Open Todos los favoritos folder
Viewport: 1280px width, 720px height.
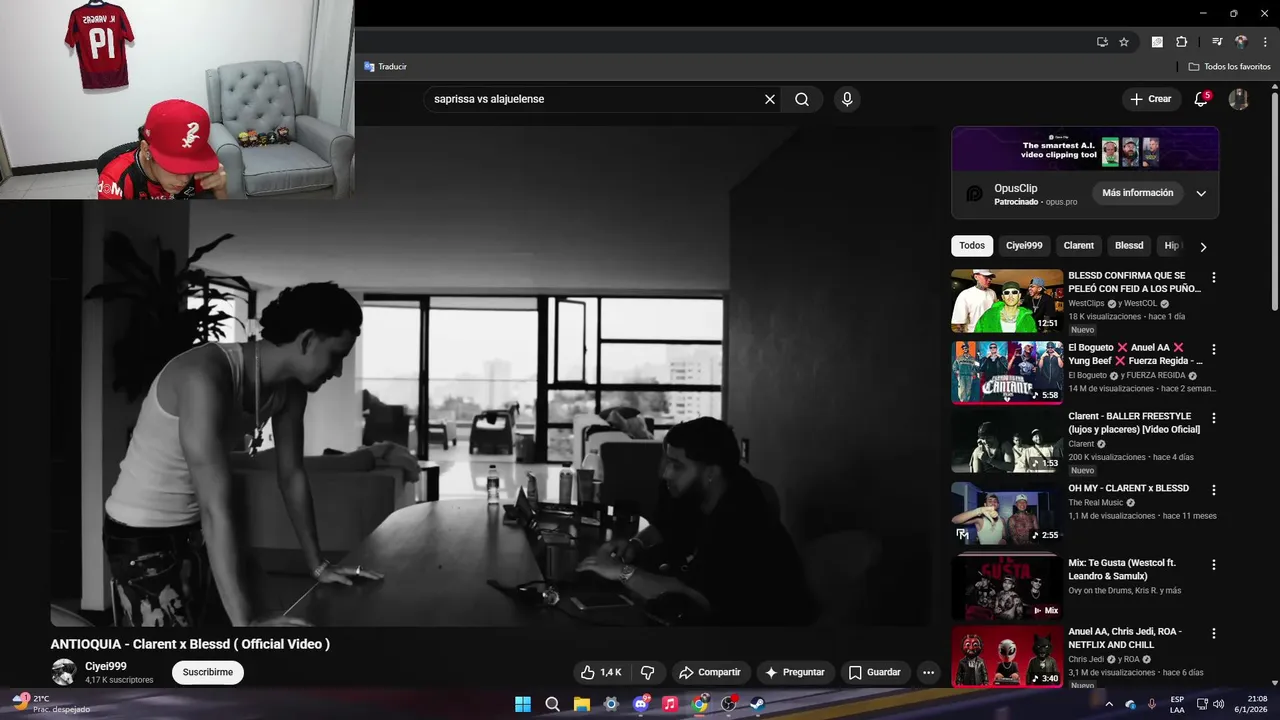pyautogui.click(x=1230, y=67)
